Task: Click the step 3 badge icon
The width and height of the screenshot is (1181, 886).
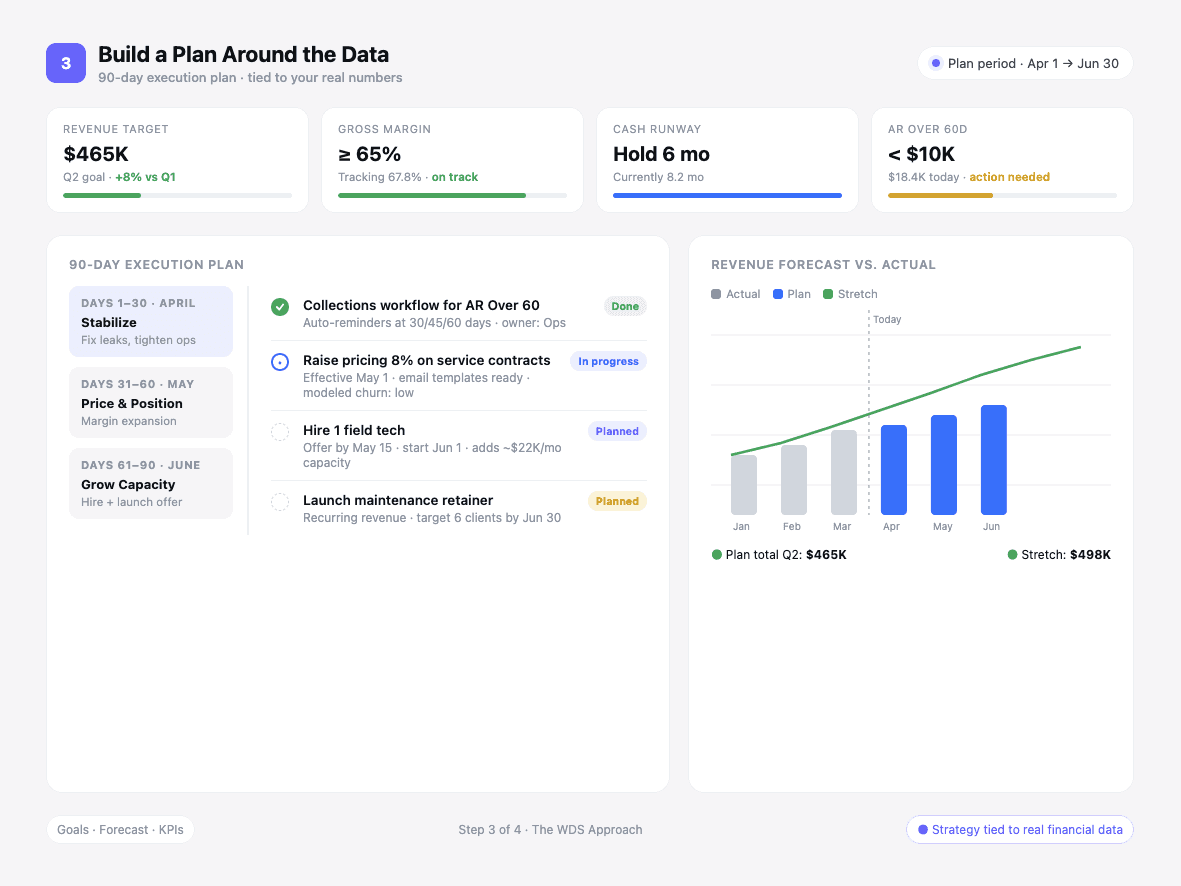Action: tap(66, 62)
